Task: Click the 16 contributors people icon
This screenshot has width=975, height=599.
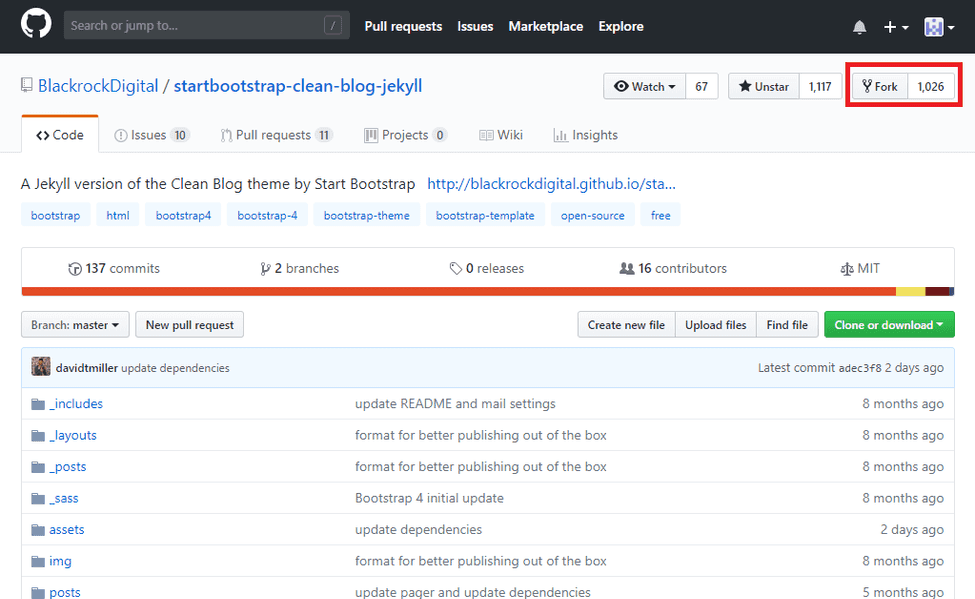Action: (x=627, y=269)
